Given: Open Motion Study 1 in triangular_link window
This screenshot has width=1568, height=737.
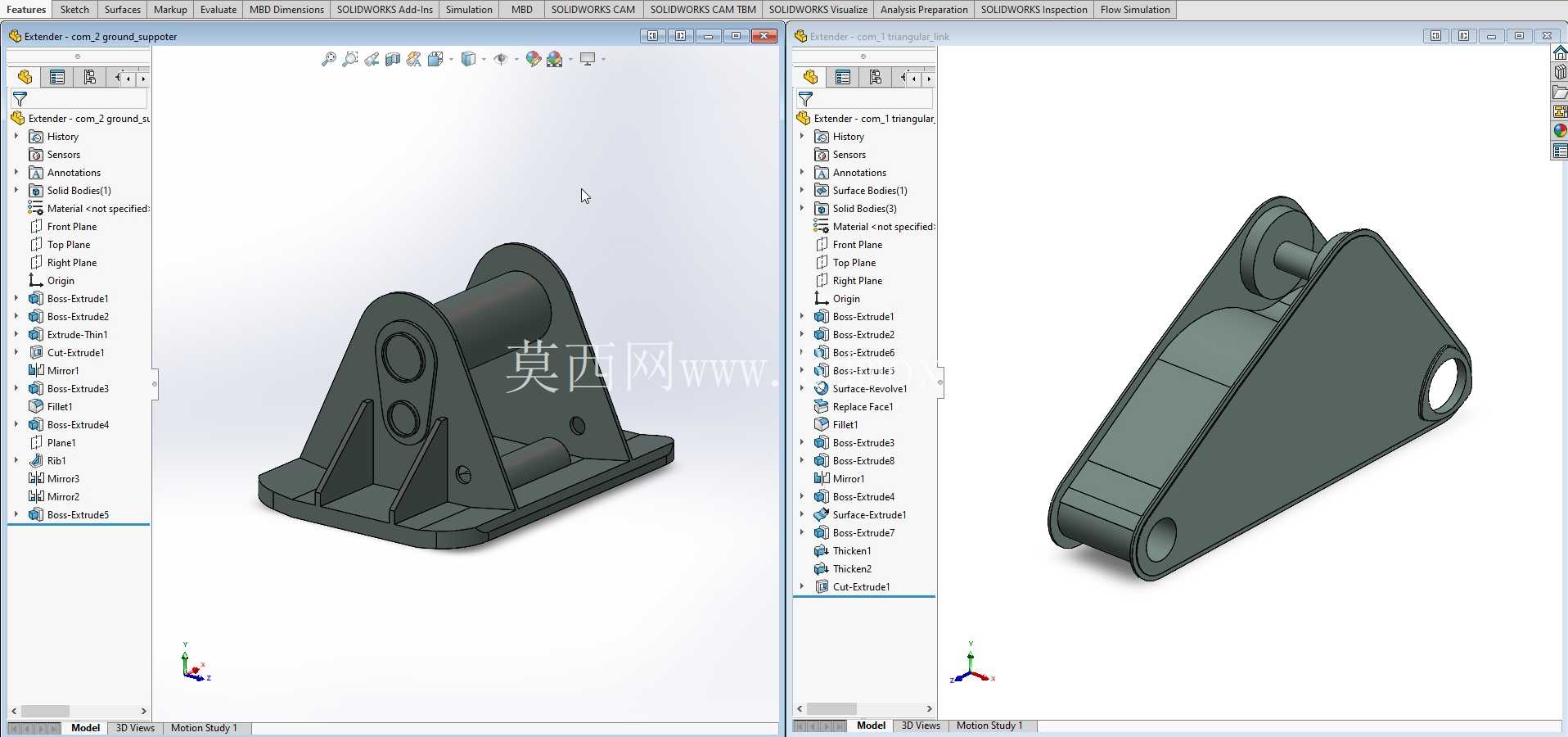Looking at the screenshot, I should pos(989,726).
